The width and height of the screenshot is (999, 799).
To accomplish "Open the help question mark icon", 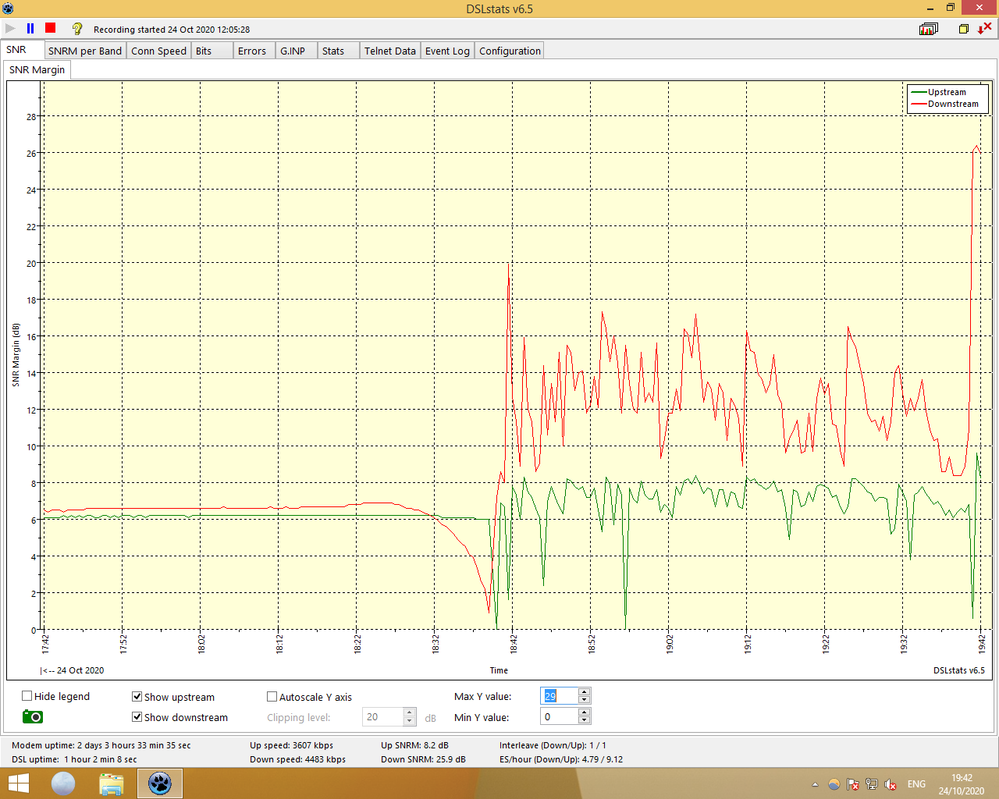I will 77,29.
